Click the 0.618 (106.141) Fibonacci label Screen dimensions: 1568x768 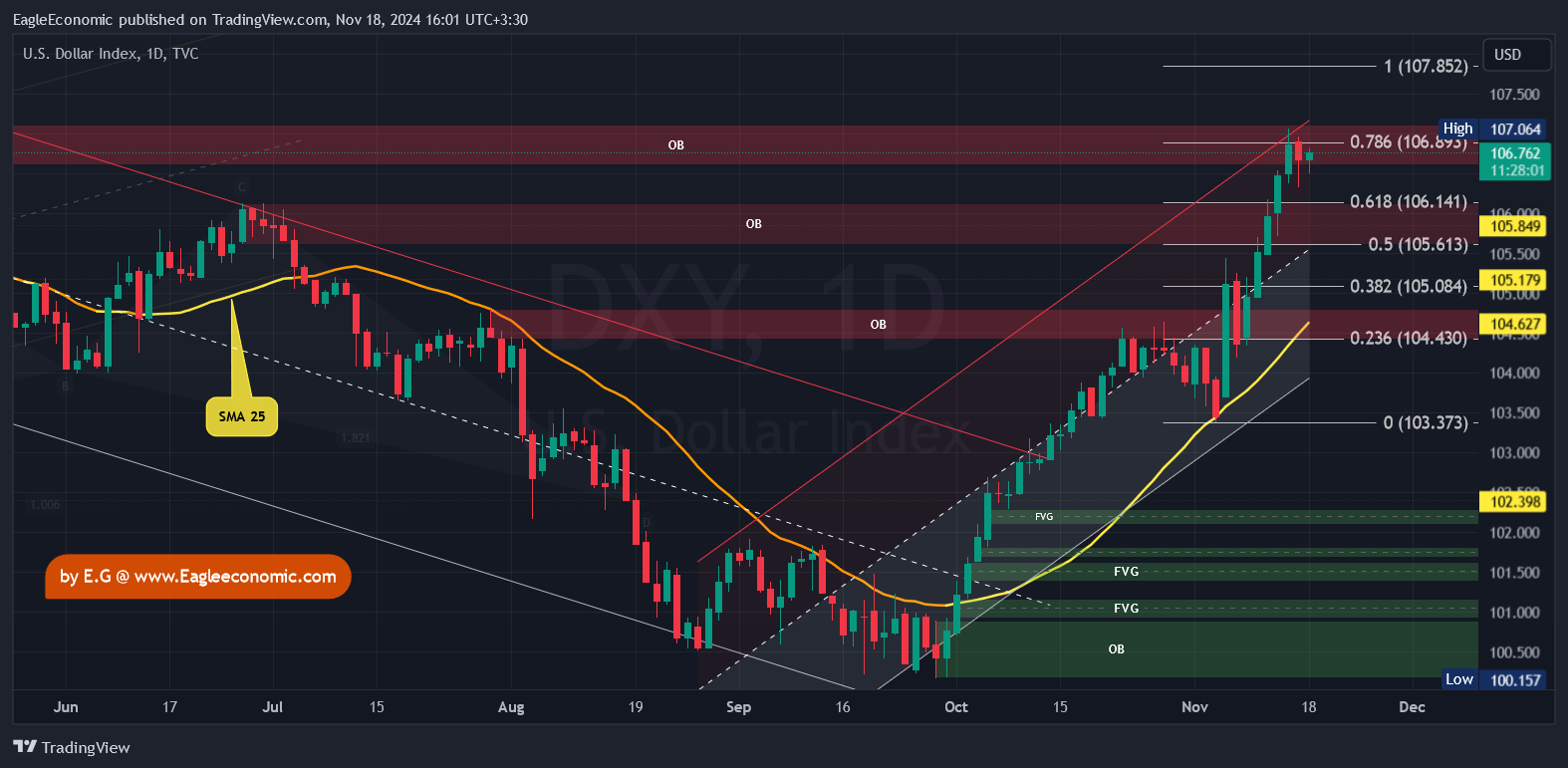click(x=1408, y=201)
